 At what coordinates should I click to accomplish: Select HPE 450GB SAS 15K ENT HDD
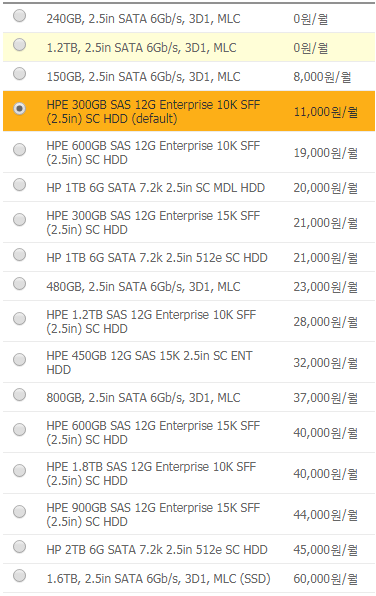point(19,360)
